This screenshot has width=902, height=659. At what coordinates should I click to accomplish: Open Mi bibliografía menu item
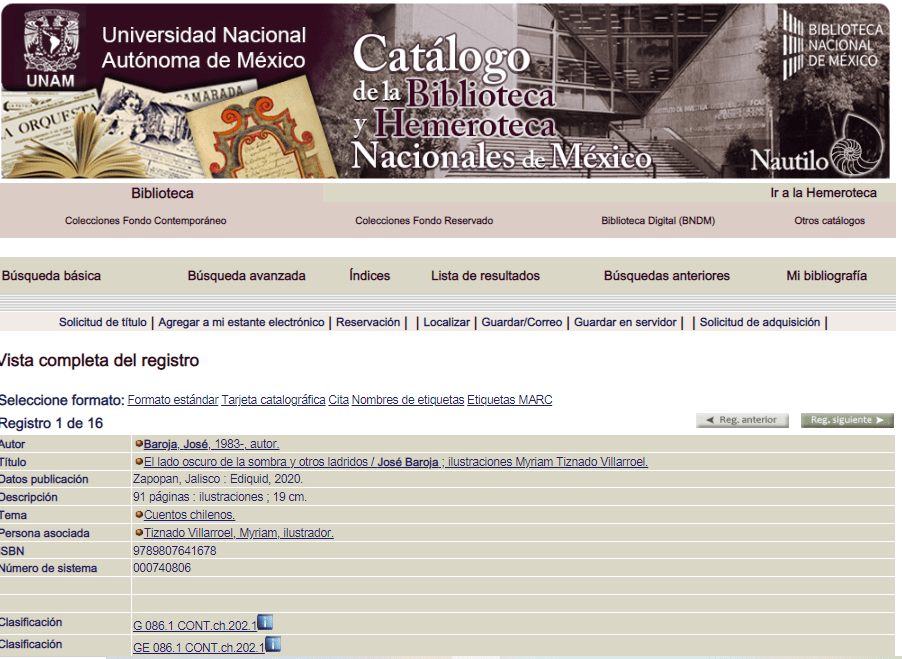(x=826, y=276)
